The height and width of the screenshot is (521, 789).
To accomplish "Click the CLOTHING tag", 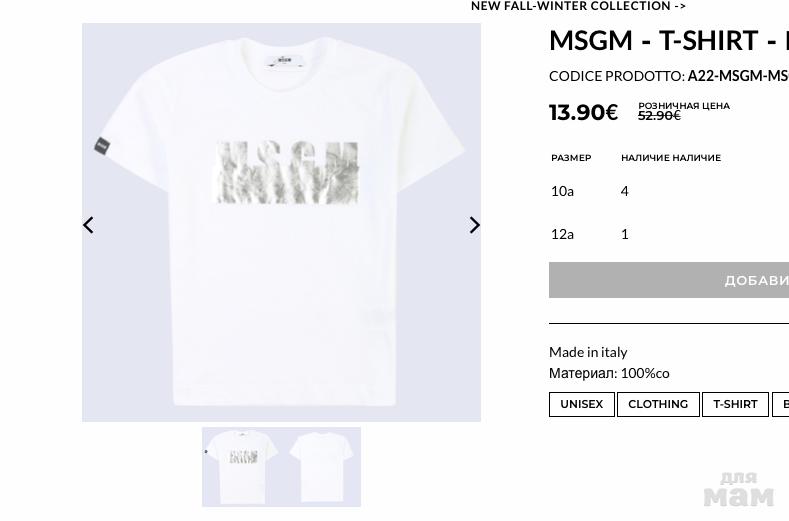I will [658, 404].
